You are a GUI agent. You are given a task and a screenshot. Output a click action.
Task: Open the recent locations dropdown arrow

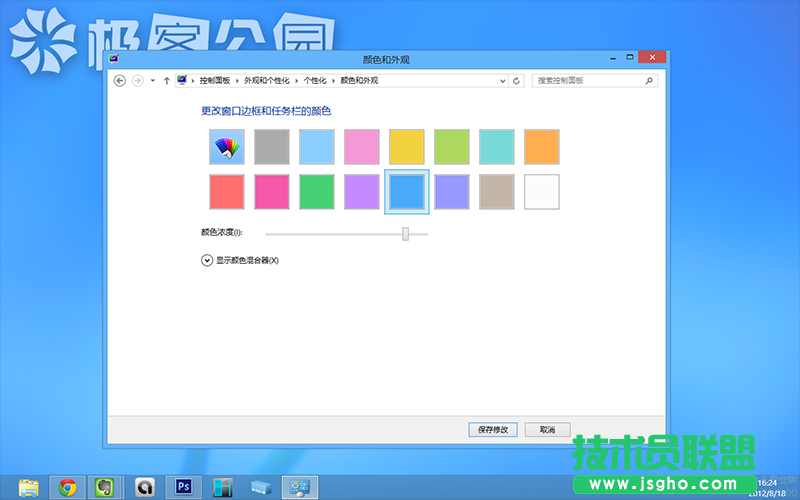[153, 81]
